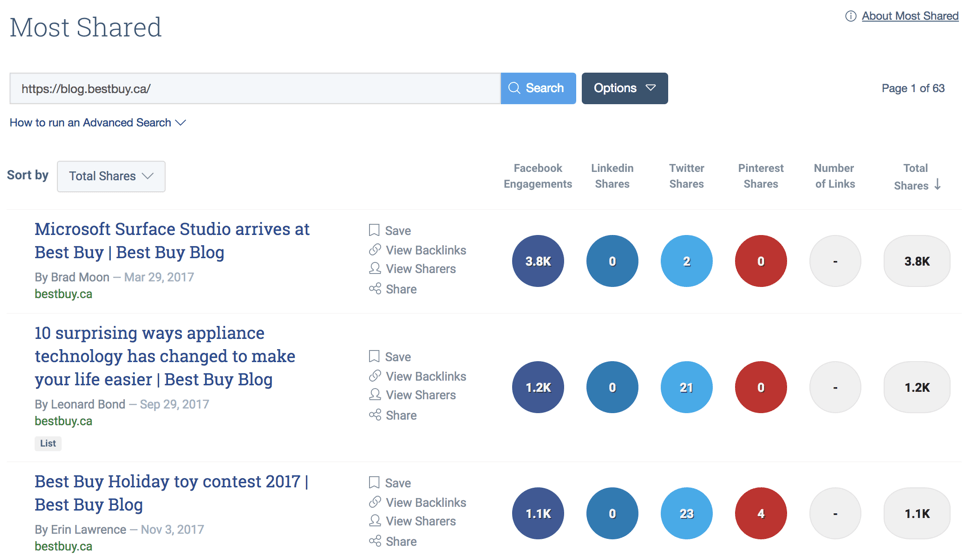This screenshot has height=560, width=975.
Task: Sort by Total Shares column header
Action: point(916,176)
